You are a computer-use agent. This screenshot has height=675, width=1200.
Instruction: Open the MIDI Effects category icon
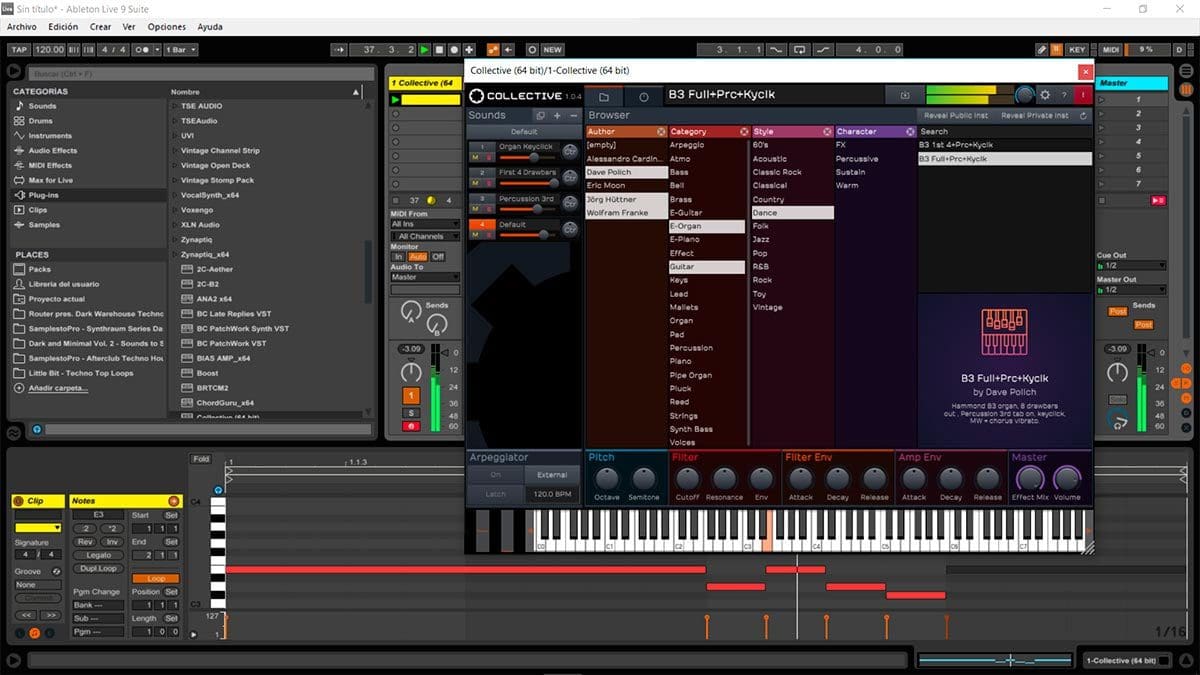(x=19, y=166)
